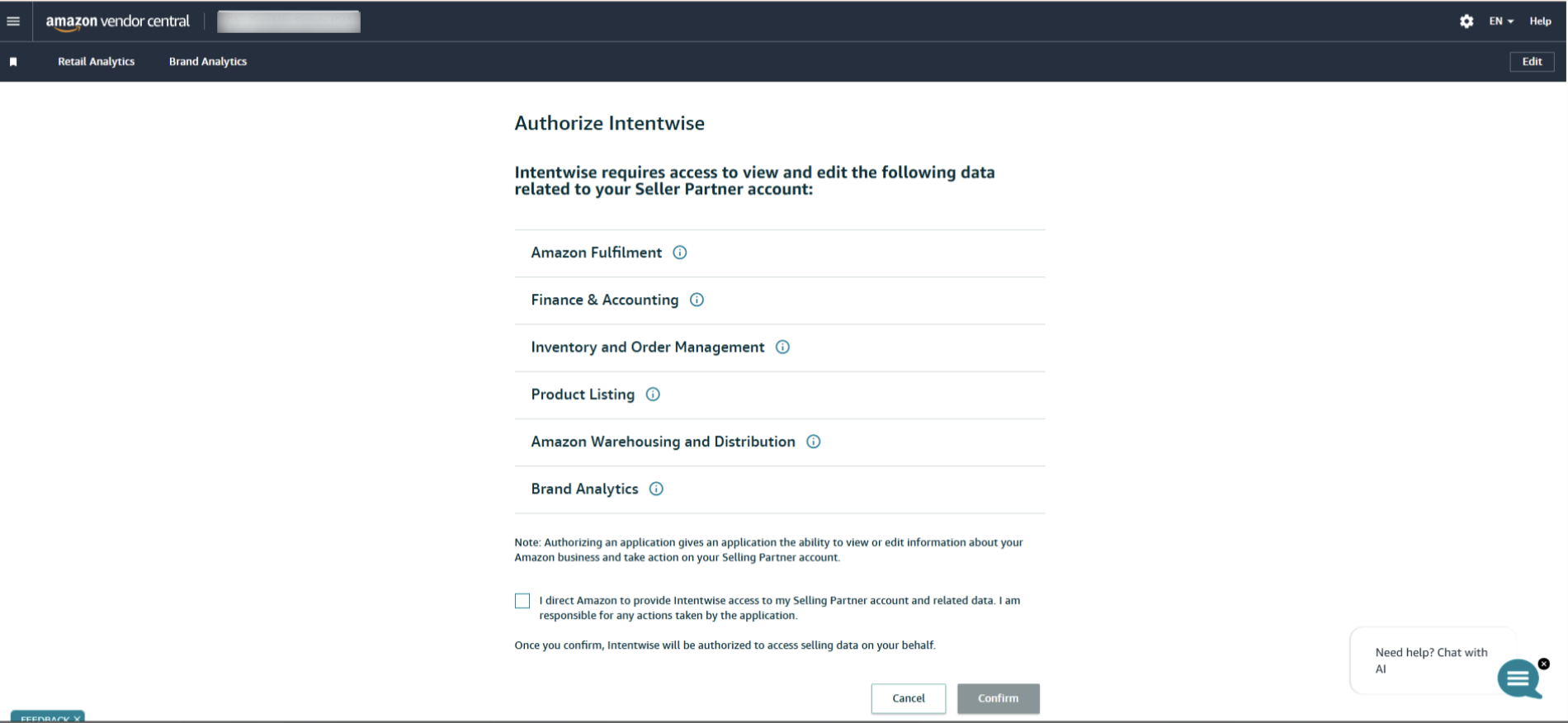Open the hamburger navigation menu
This screenshot has width=1568, height=723.
13,21
